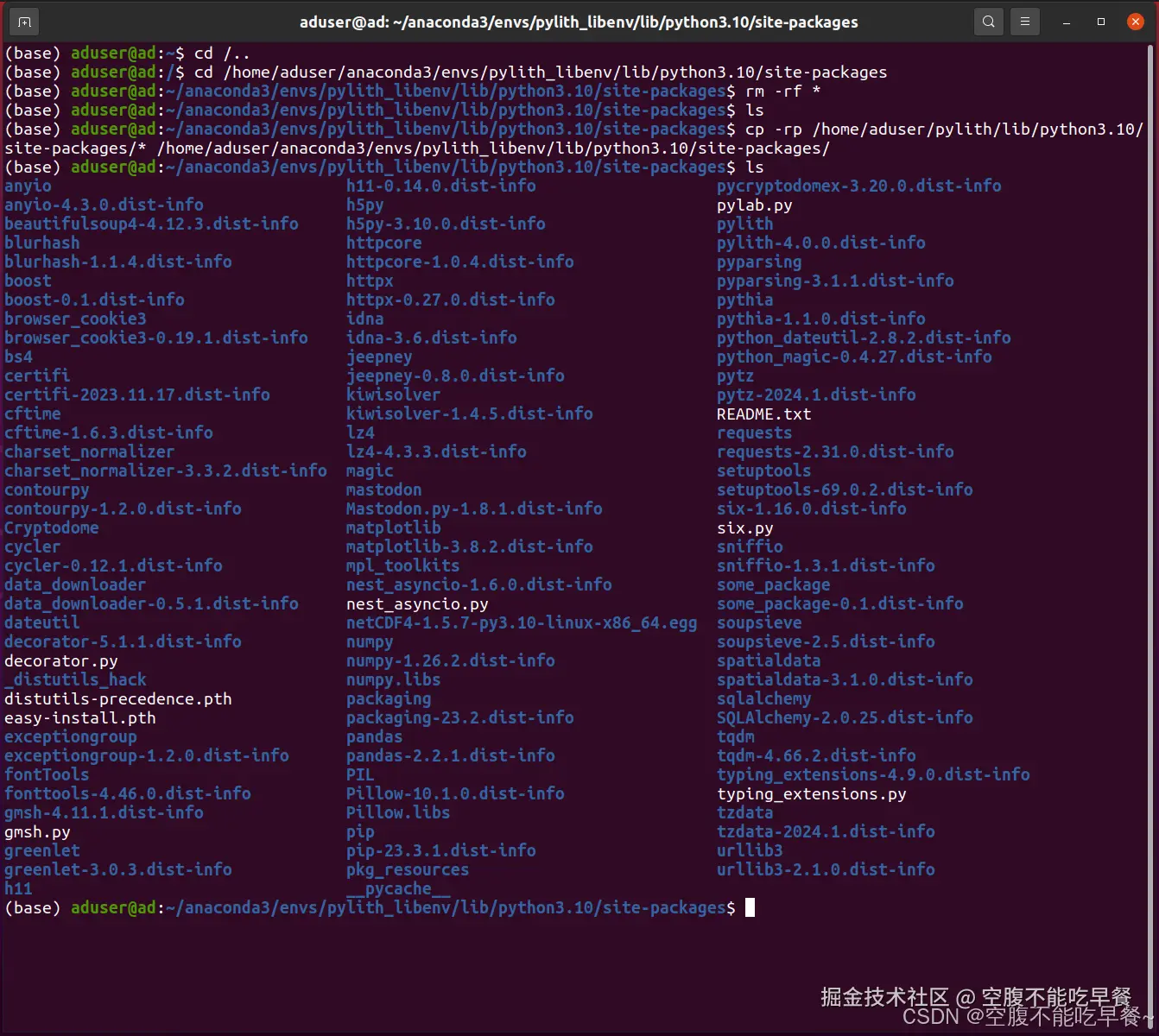1159x1036 pixels.
Task: Select the 'h5py' directory name
Action: coord(365,205)
